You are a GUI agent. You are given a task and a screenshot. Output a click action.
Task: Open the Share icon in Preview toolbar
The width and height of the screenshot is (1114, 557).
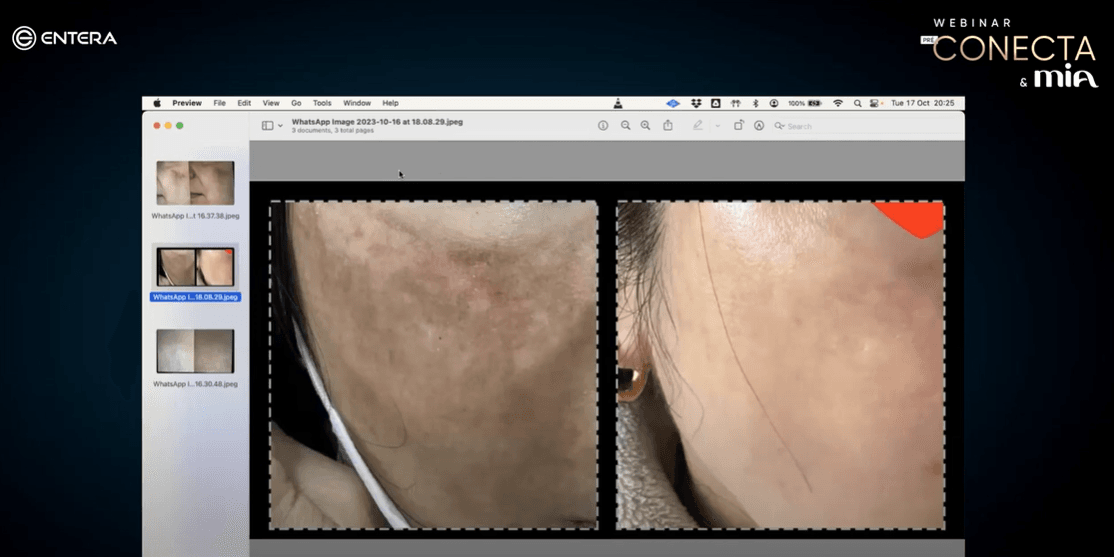tap(668, 126)
